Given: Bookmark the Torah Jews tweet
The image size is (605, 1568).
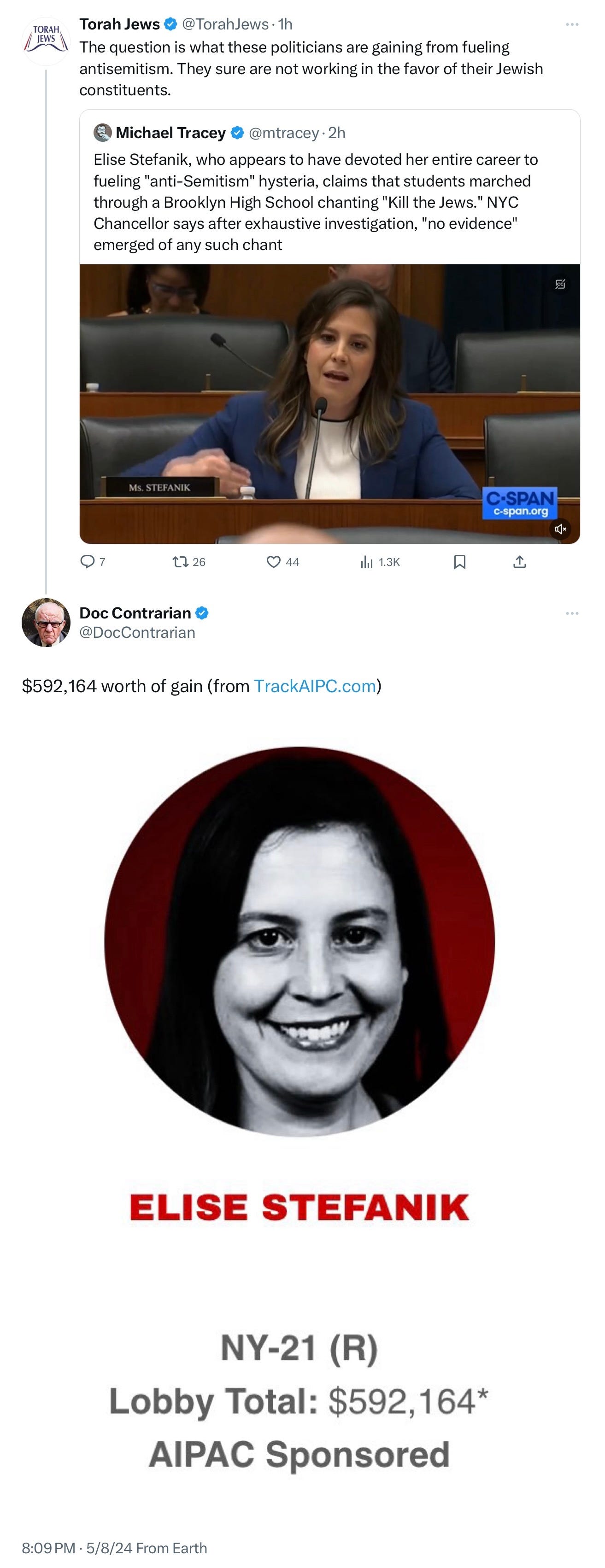Looking at the screenshot, I should coord(460,562).
